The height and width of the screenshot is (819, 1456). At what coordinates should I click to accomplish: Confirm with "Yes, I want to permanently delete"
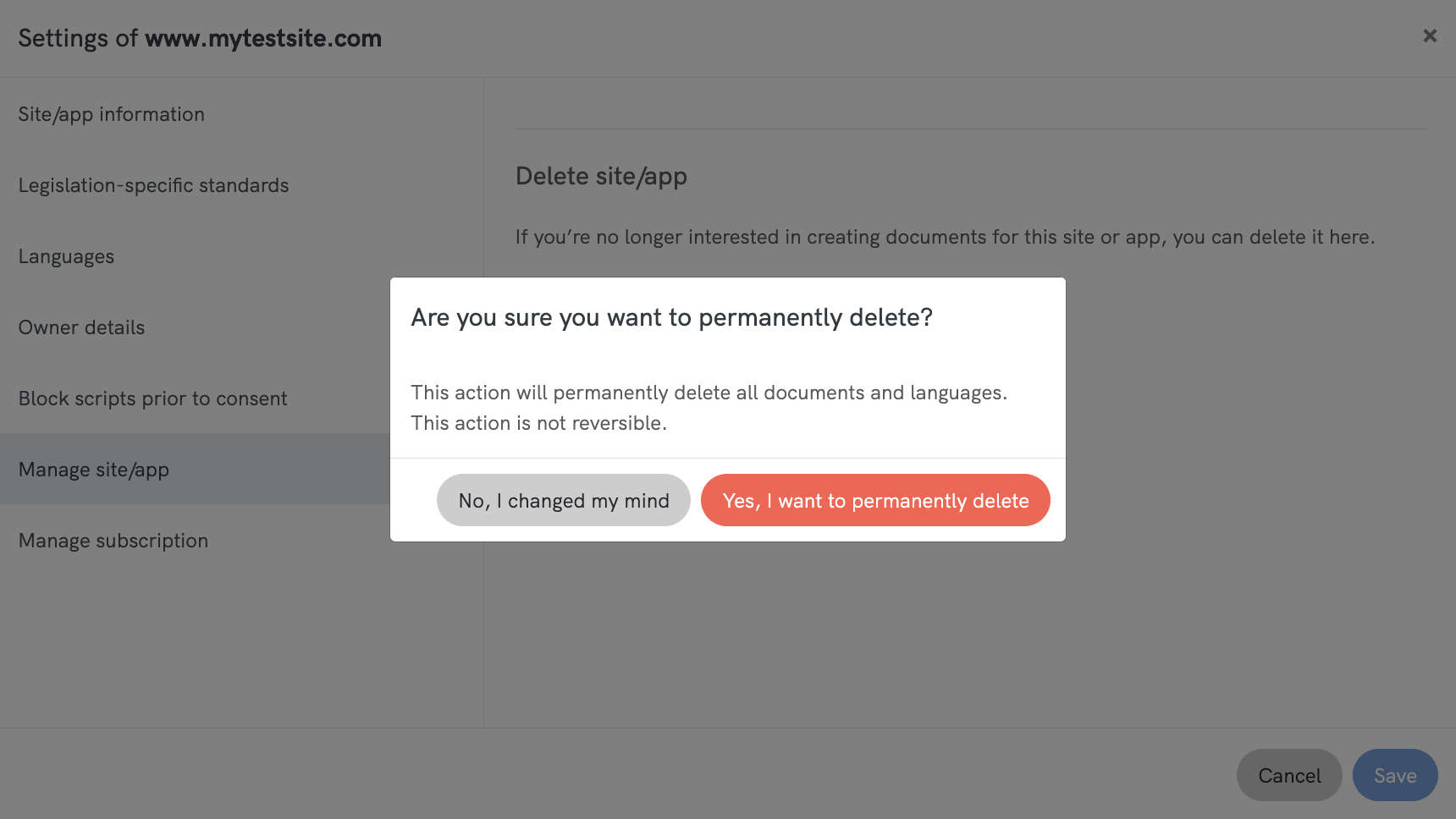[875, 500]
